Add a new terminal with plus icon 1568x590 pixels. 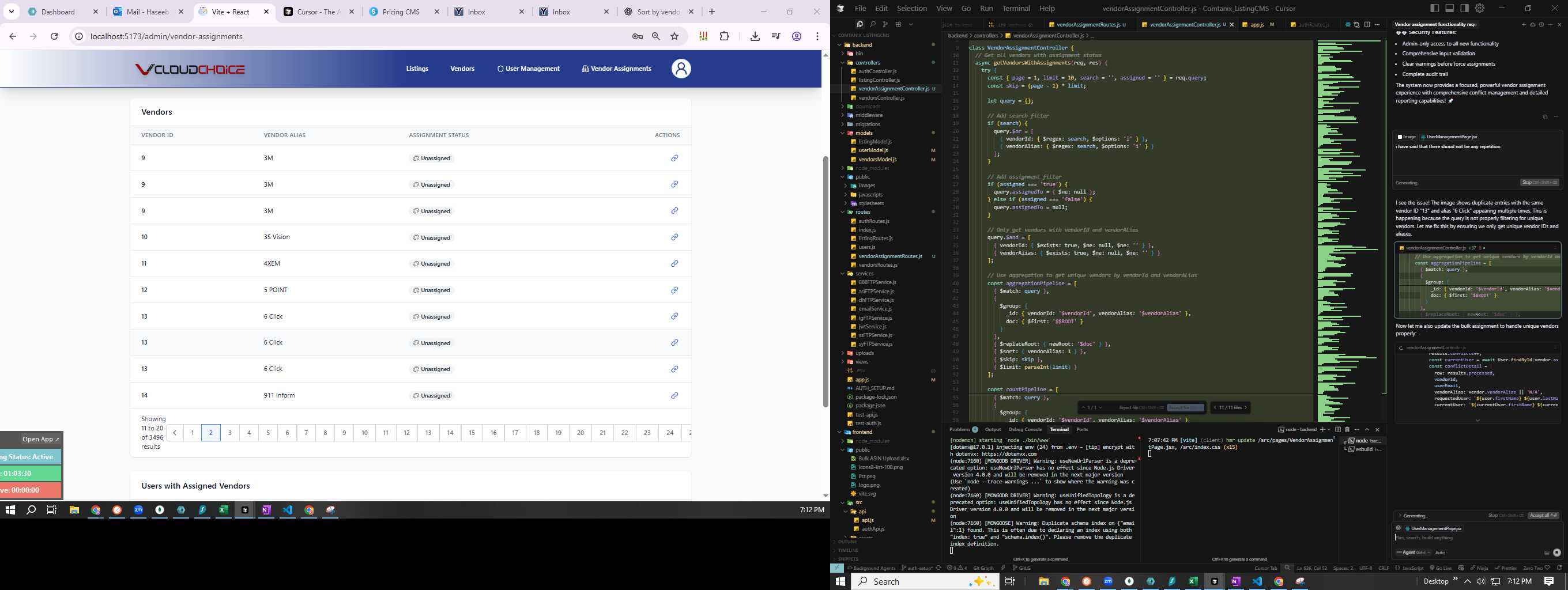tap(1322, 429)
